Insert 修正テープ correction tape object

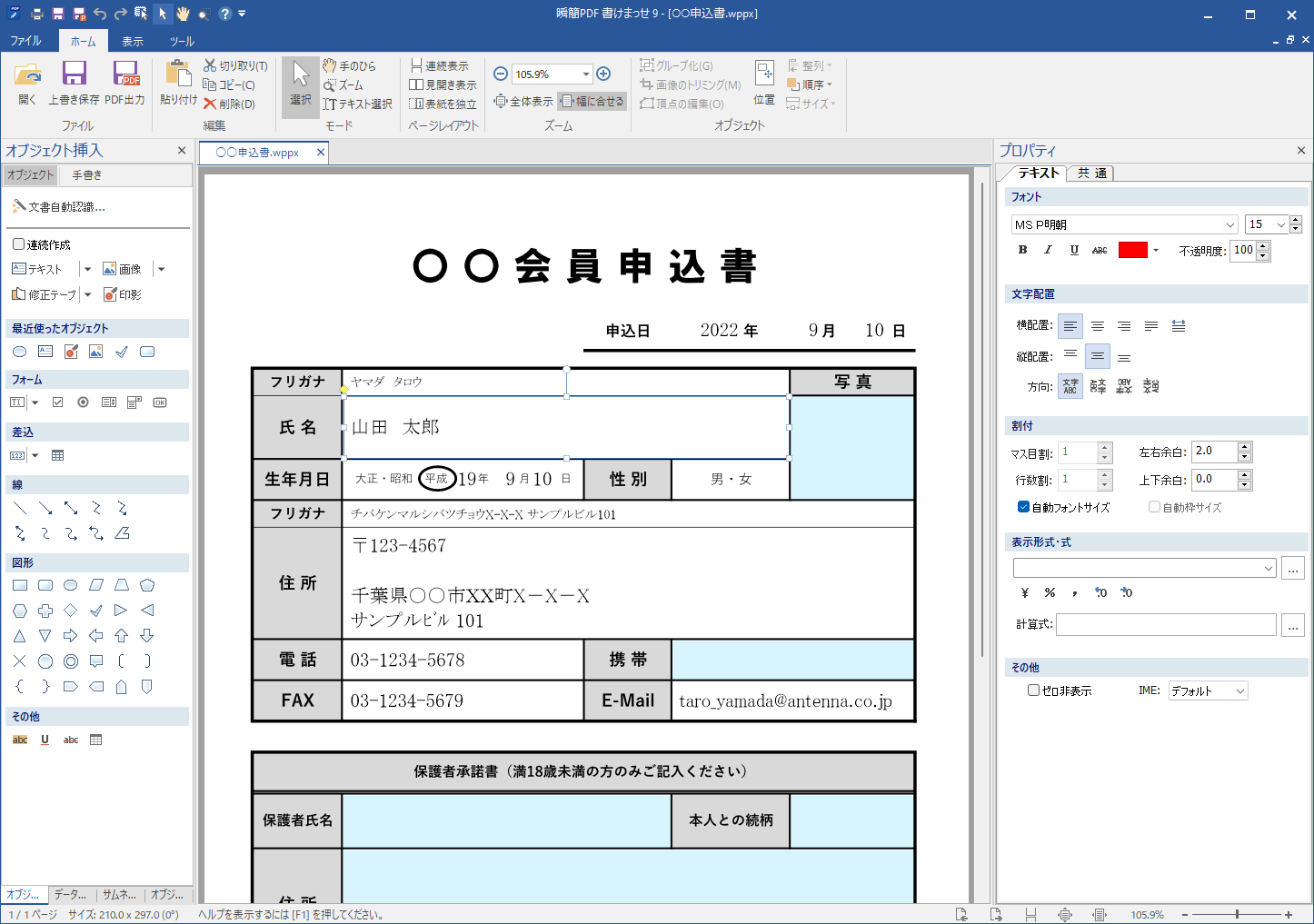click(x=44, y=294)
